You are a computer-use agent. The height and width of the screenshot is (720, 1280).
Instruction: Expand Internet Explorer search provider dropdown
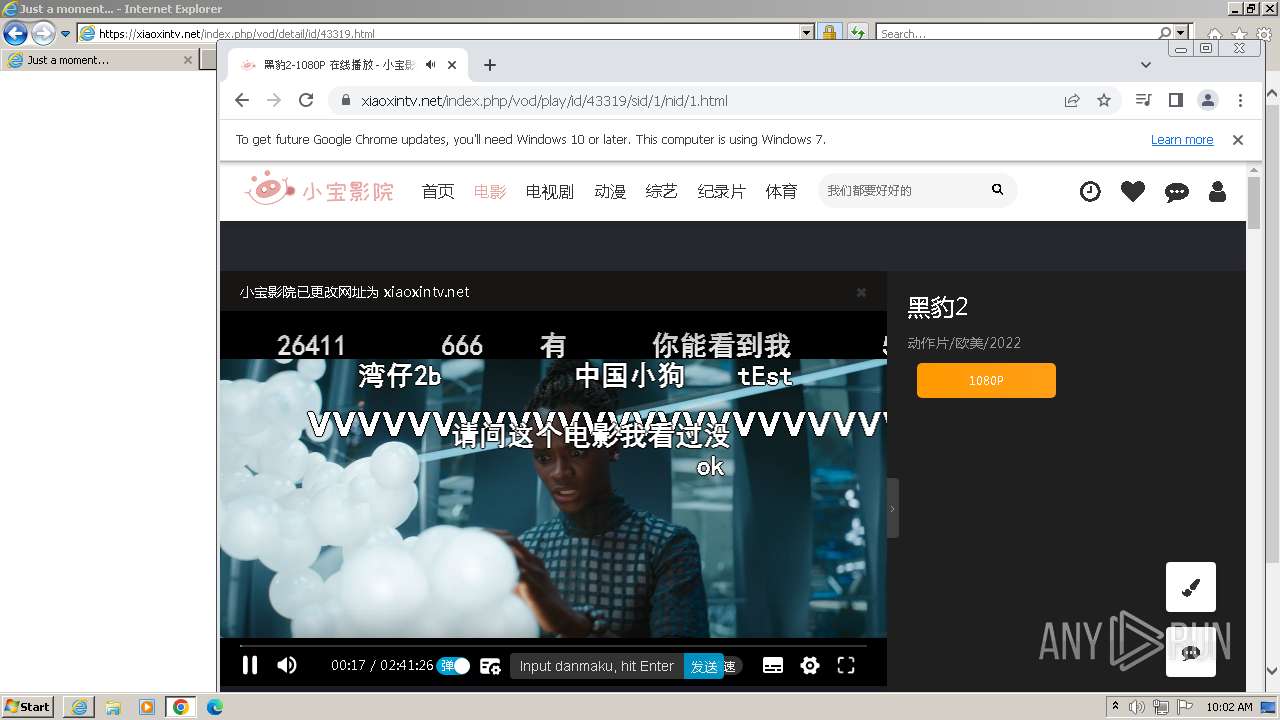[x=1182, y=33]
